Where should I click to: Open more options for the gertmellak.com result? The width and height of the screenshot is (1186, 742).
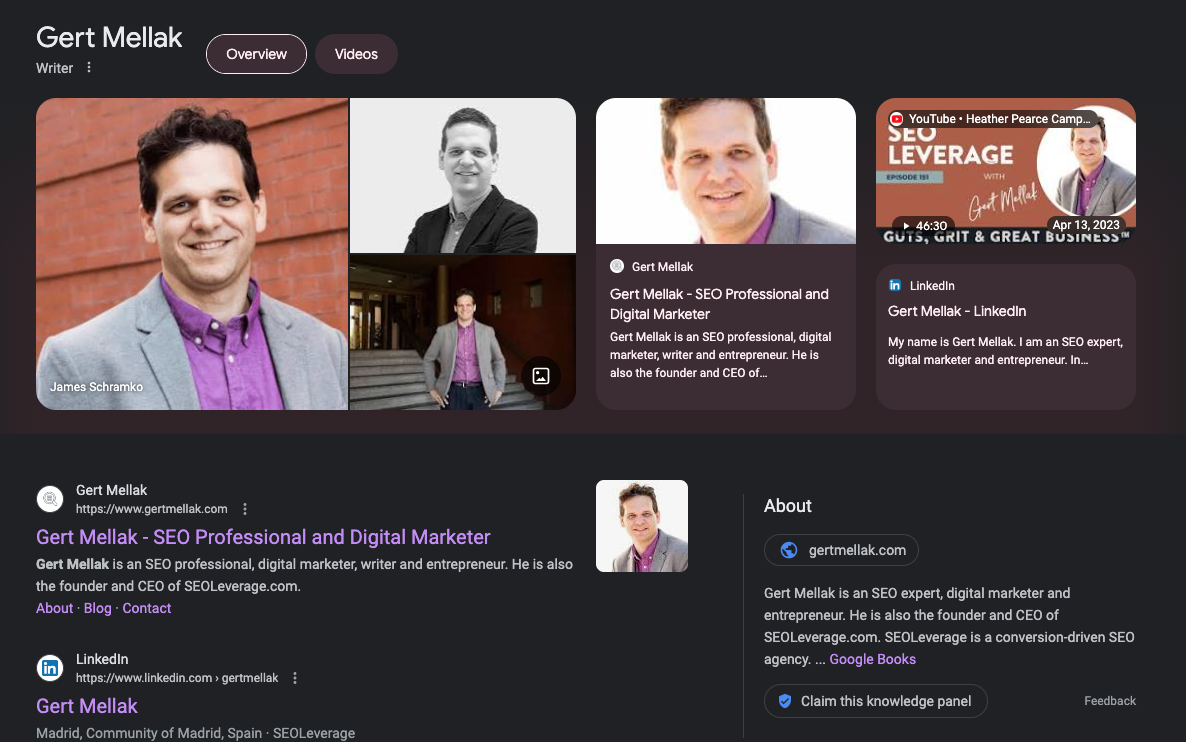245,509
